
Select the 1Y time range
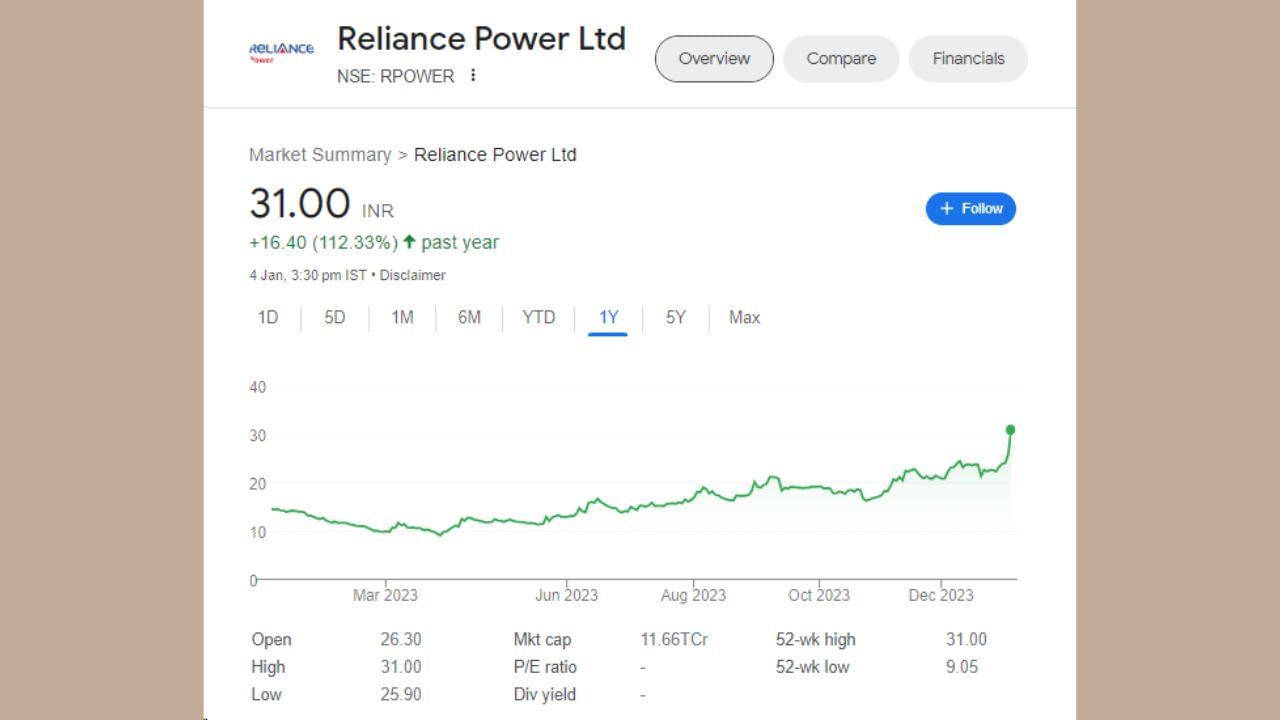[x=609, y=317]
